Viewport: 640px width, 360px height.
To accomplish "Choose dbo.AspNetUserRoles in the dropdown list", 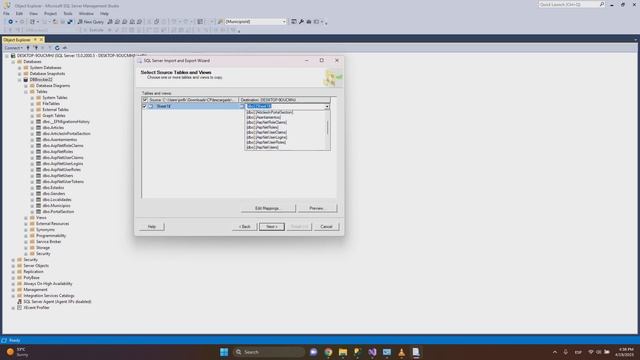I will pos(266,142).
